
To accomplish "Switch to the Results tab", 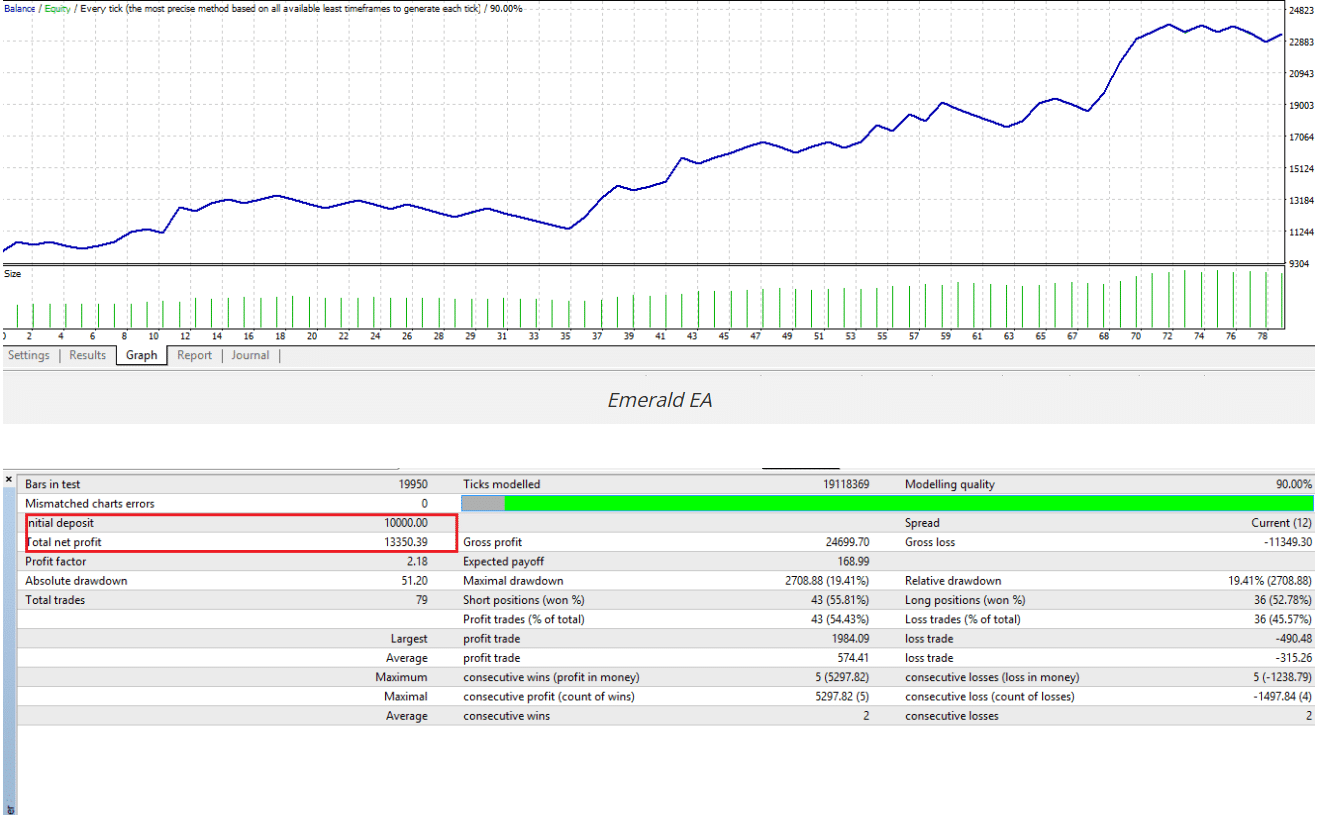I will coord(87,355).
